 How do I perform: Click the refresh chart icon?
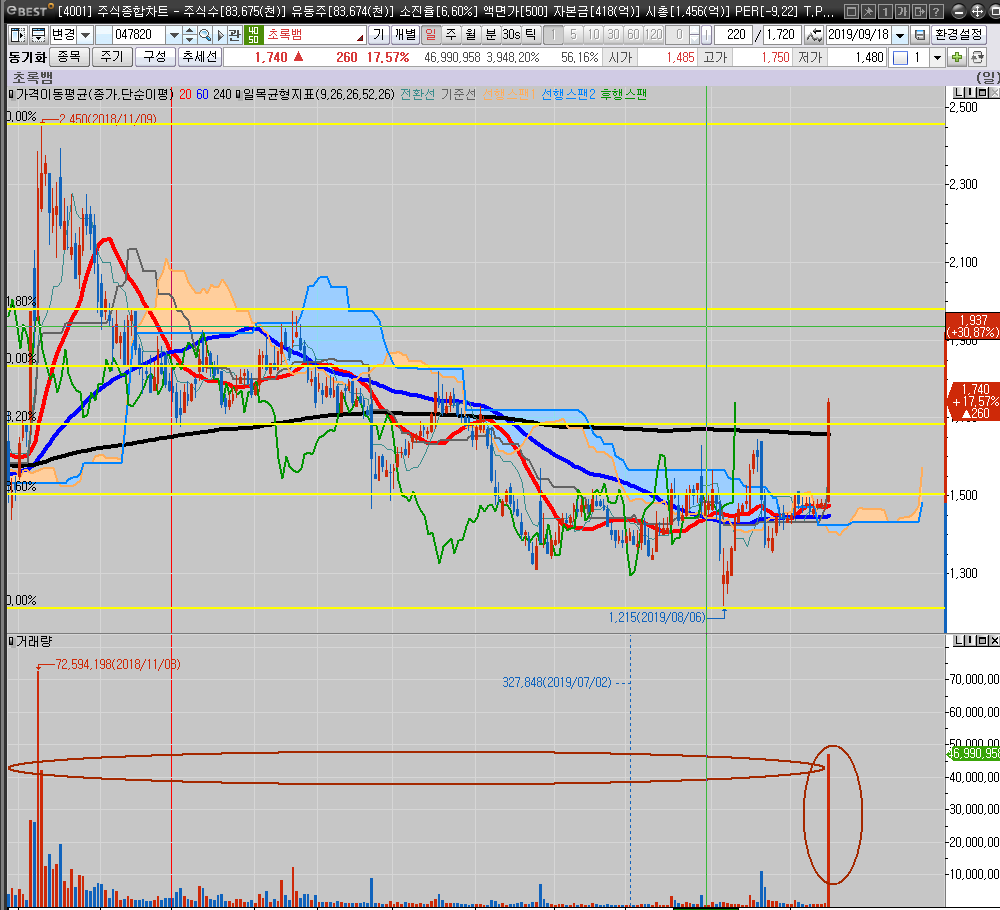tap(977, 58)
